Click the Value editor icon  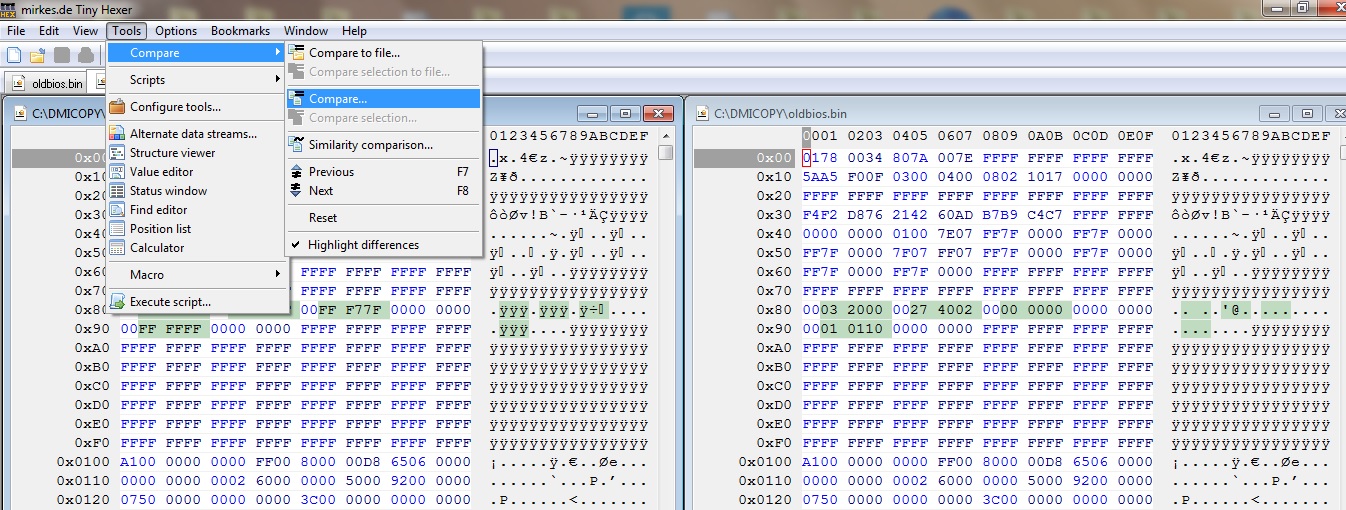pos(117,172)
